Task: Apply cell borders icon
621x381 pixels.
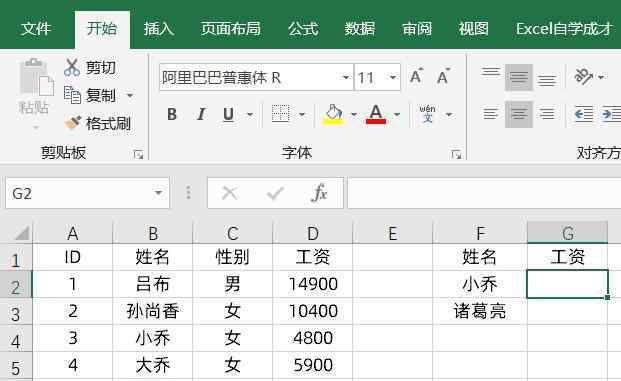Action: pos(280,114)
